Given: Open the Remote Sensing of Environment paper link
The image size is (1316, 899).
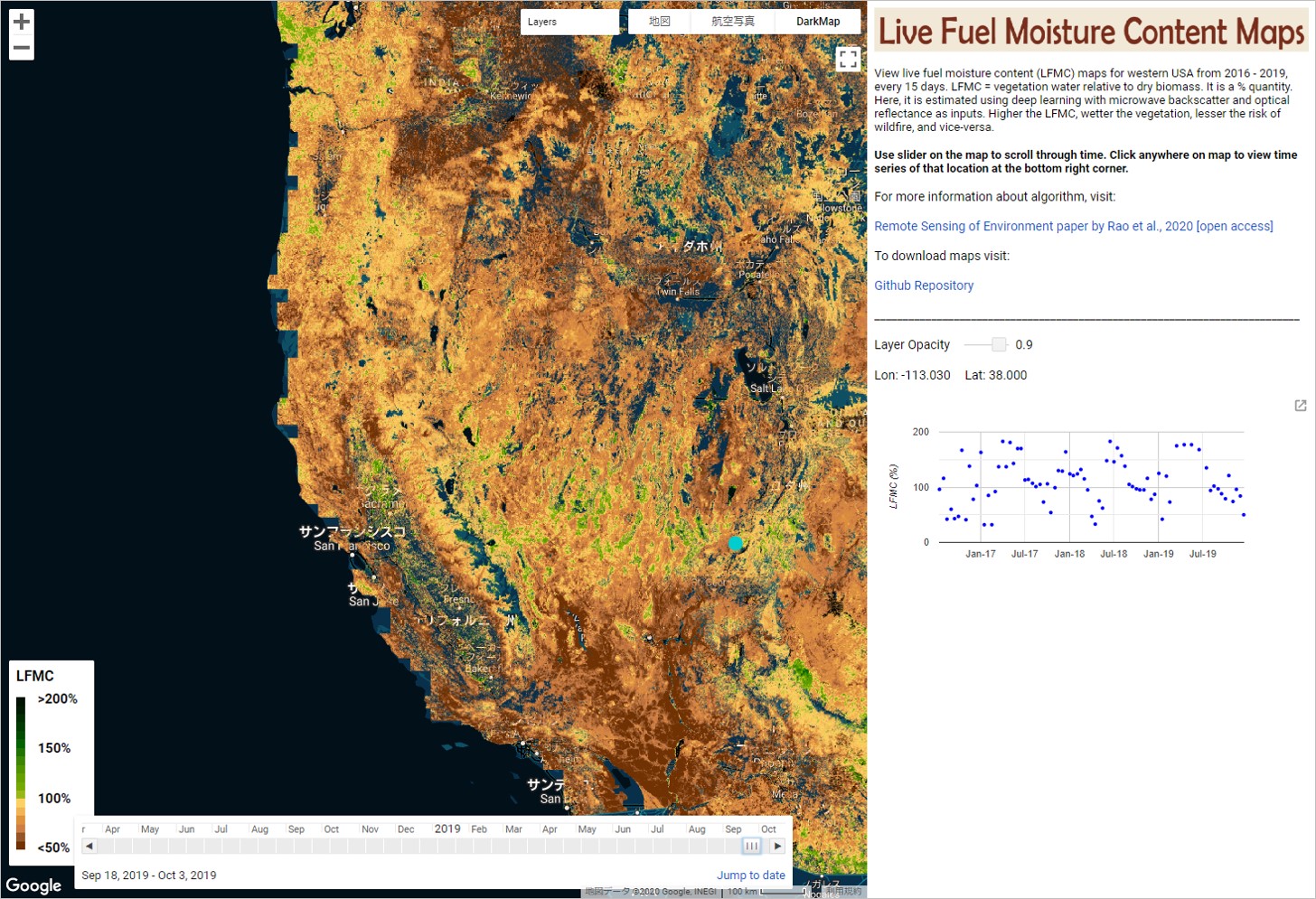Looking at the screenshot, I should pyautogui.click(x=1073, y=226).
